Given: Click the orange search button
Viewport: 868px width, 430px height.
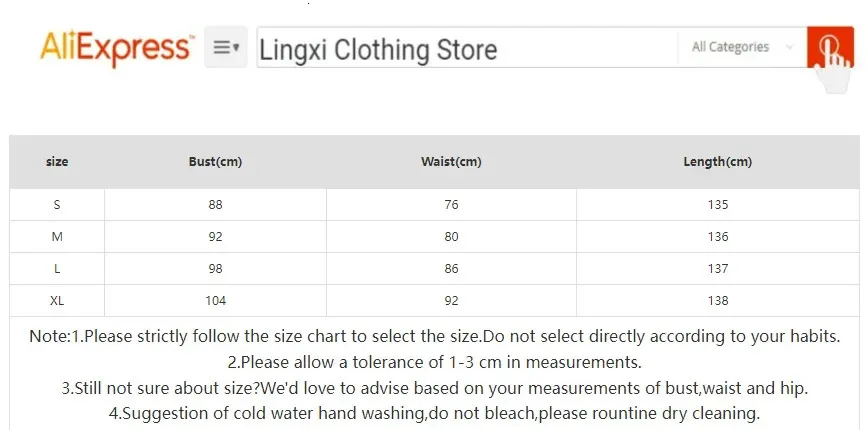Looking at the screenshot, I should 830,46.
